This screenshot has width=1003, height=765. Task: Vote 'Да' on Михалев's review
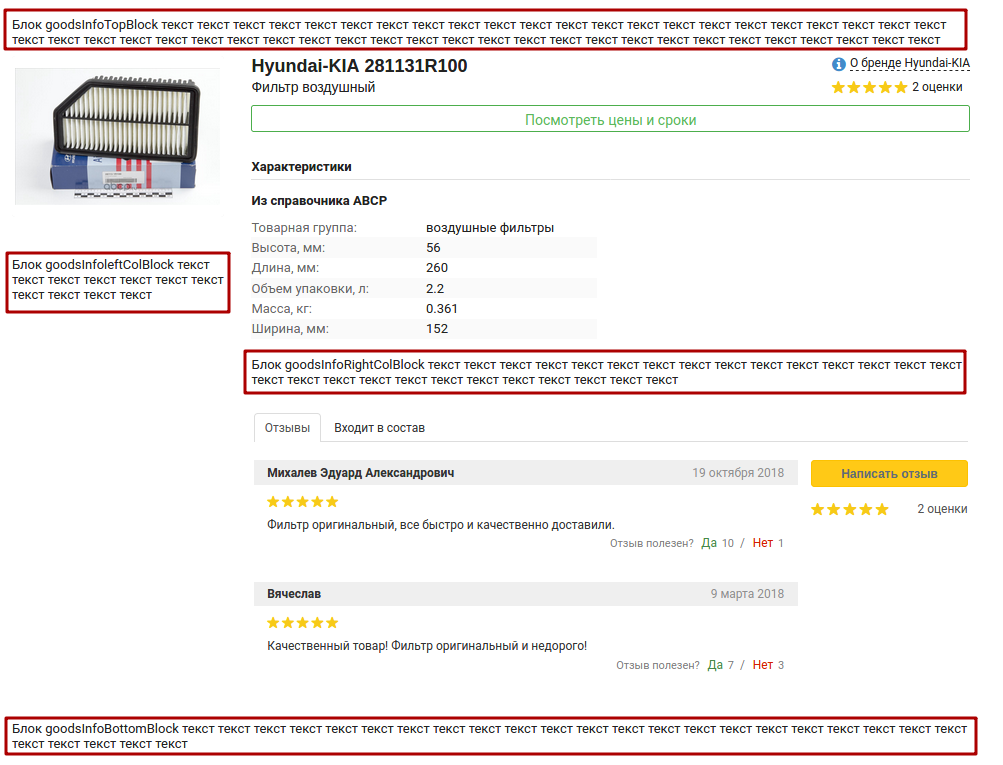coord(709,543)
